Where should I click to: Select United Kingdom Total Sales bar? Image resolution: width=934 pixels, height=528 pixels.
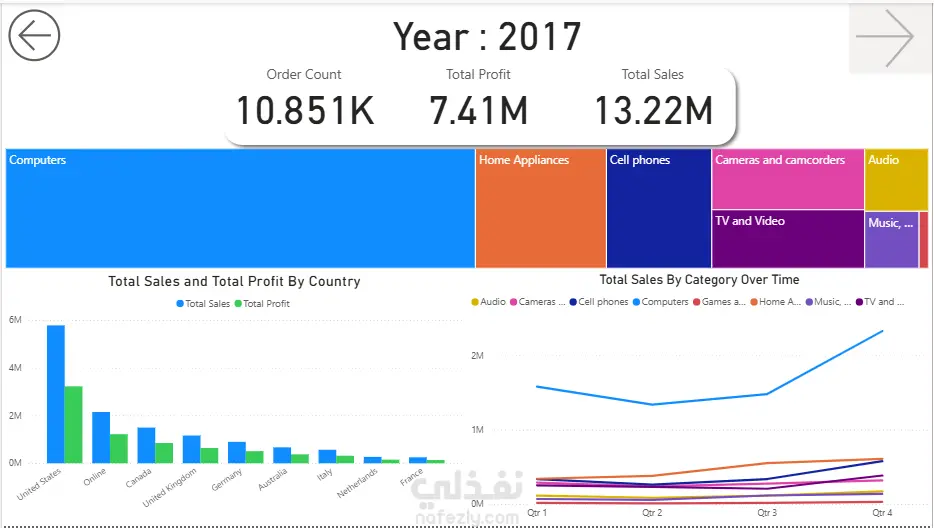tap(192, 449)
